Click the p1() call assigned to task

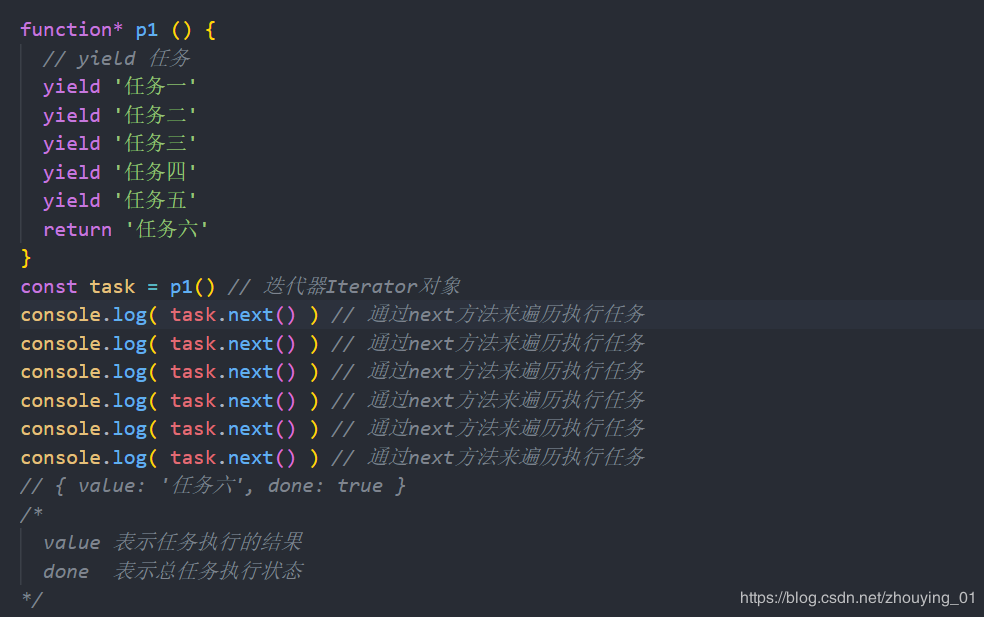click(192, 287)
